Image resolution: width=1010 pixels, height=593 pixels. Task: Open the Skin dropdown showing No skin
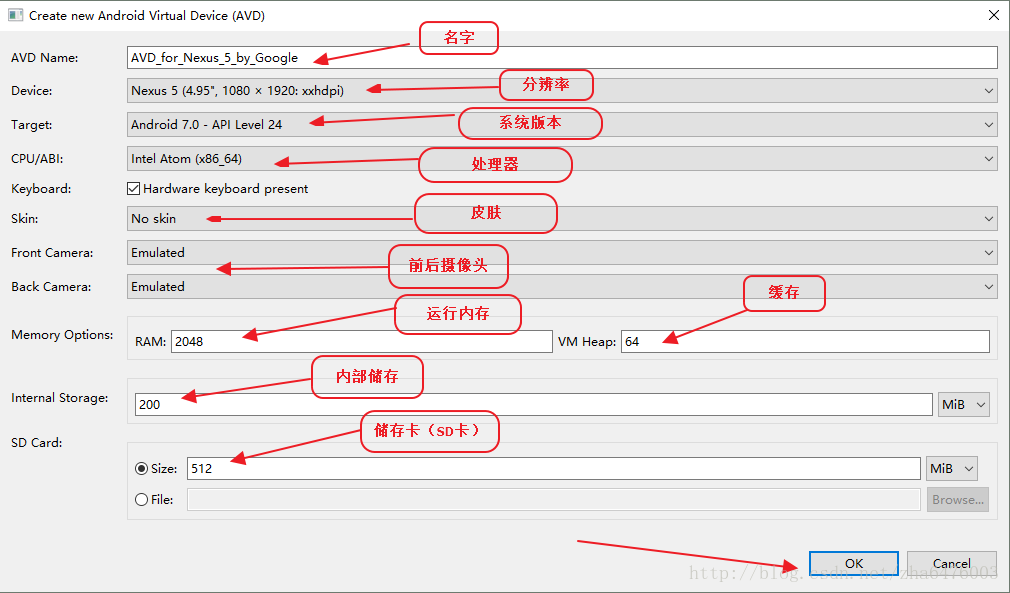(x=562, y=218)
